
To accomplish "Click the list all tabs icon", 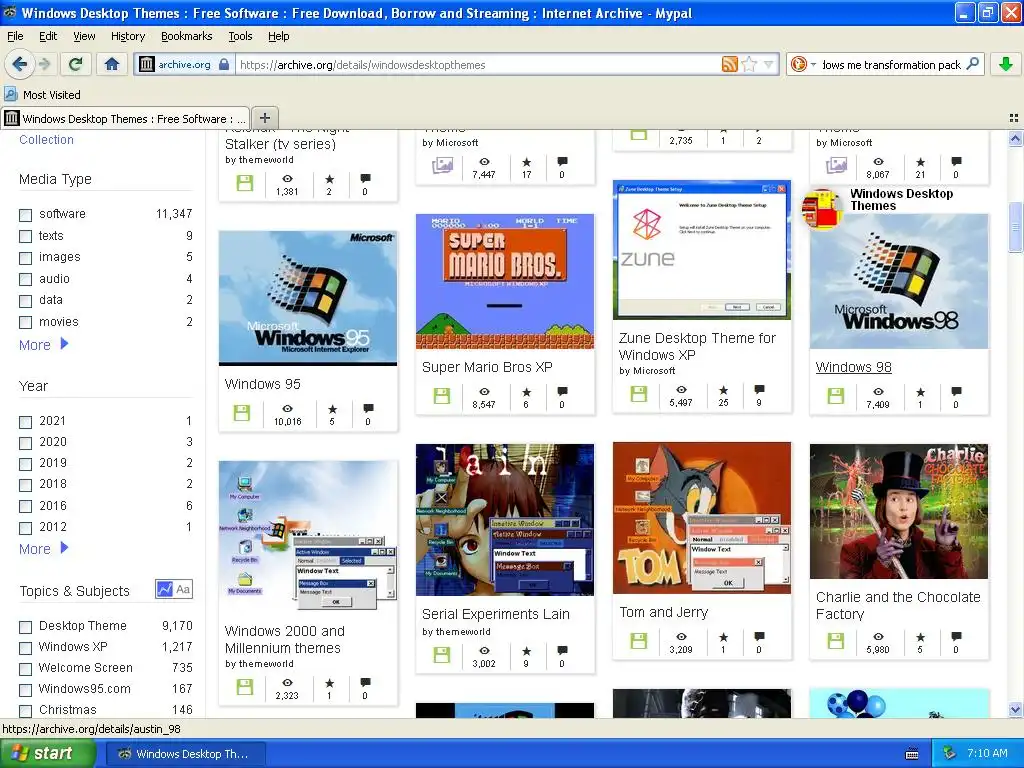I will click(x=1014, y=118).
